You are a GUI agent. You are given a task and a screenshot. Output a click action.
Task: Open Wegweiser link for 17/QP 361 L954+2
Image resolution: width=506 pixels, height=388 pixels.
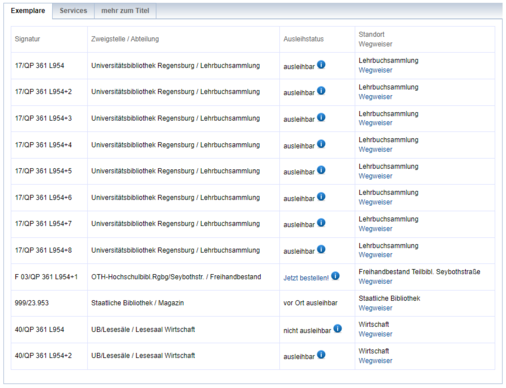click(375, 97)
